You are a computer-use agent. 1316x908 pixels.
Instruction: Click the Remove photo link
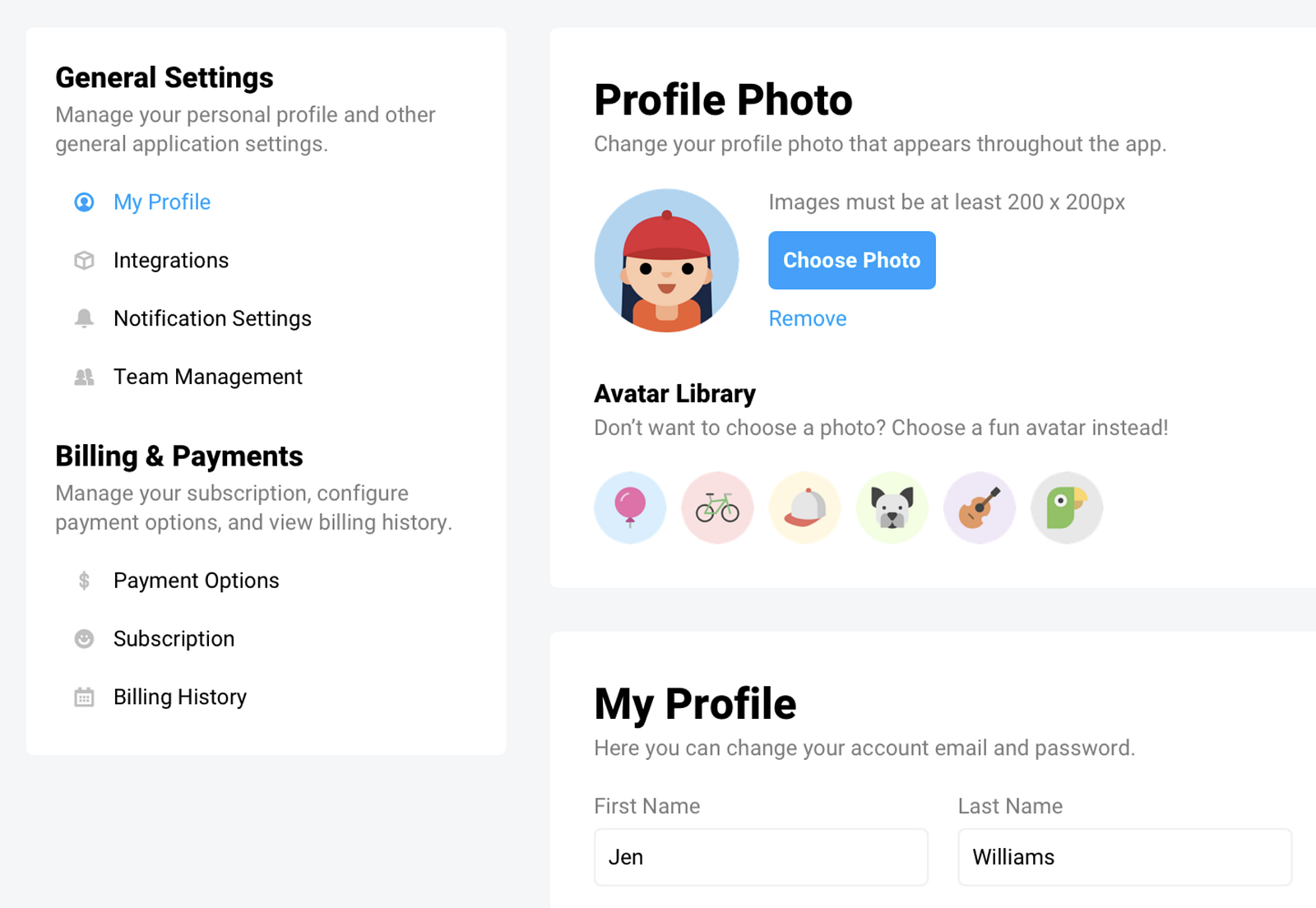tap(808, 318)
